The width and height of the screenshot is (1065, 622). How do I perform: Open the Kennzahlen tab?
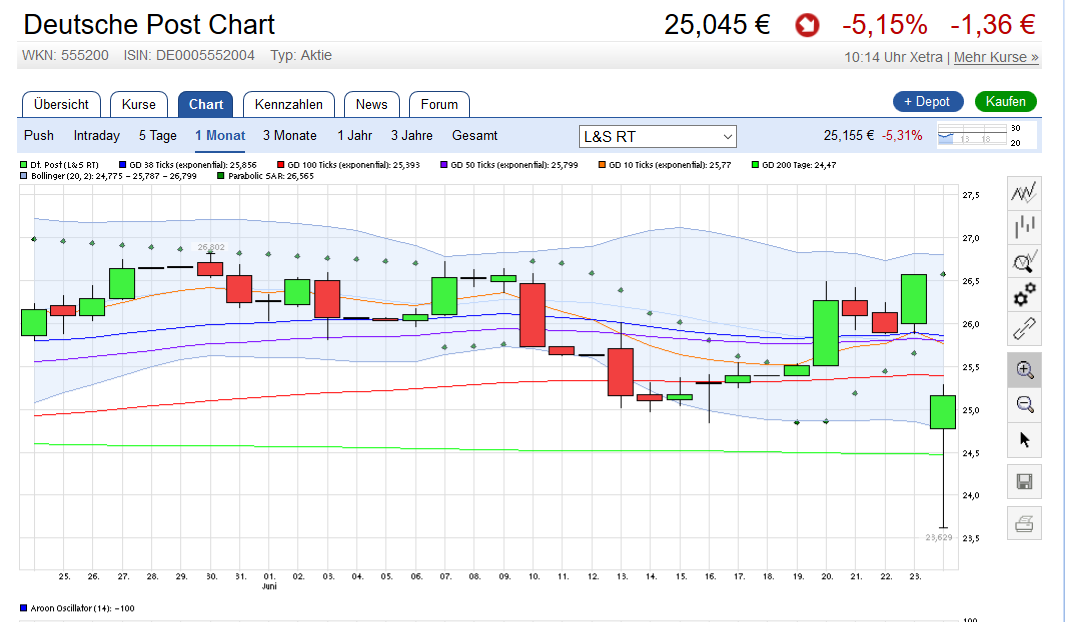[289, 105]
